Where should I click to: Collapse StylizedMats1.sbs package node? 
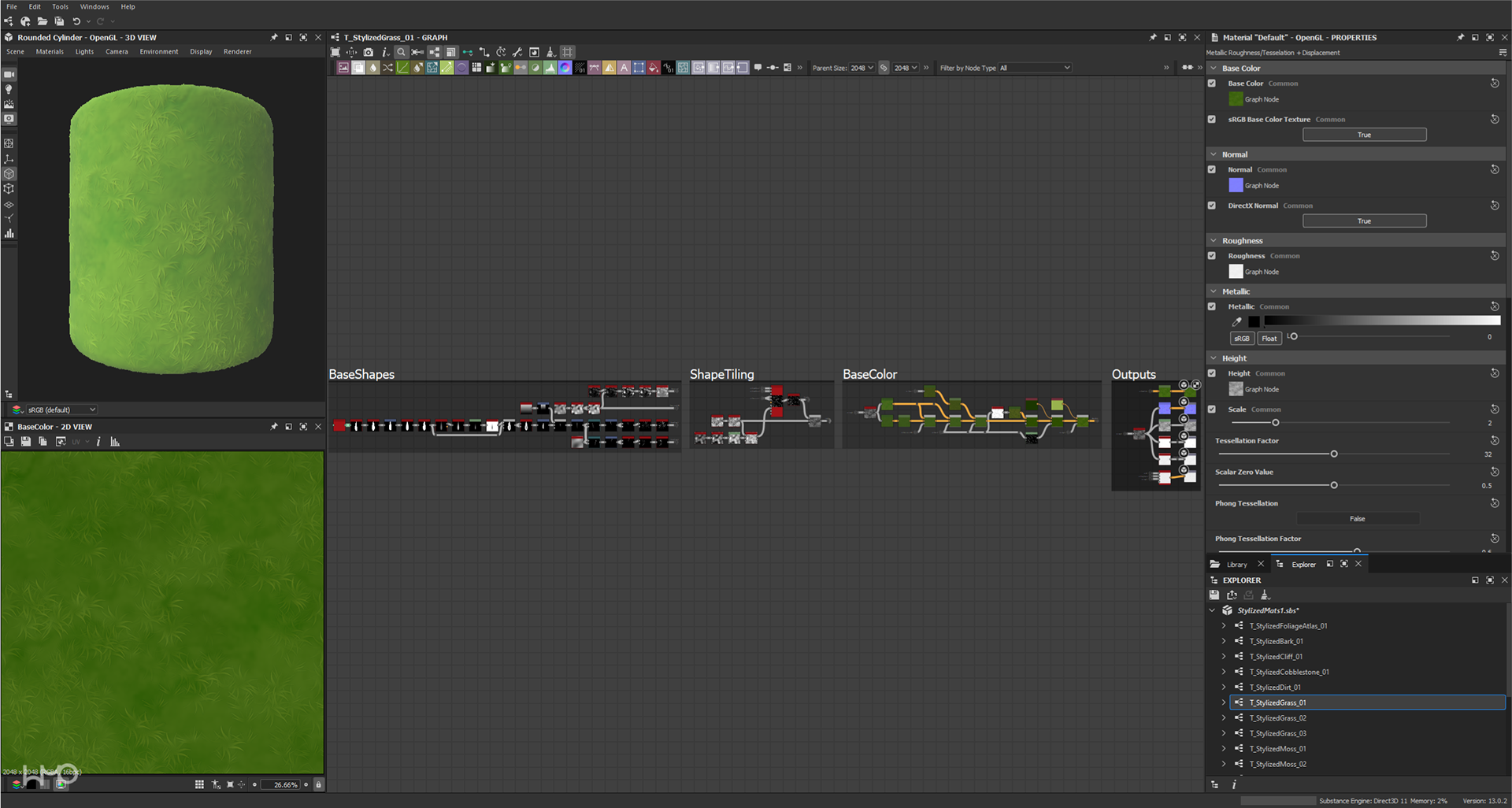click(1212, 610)
